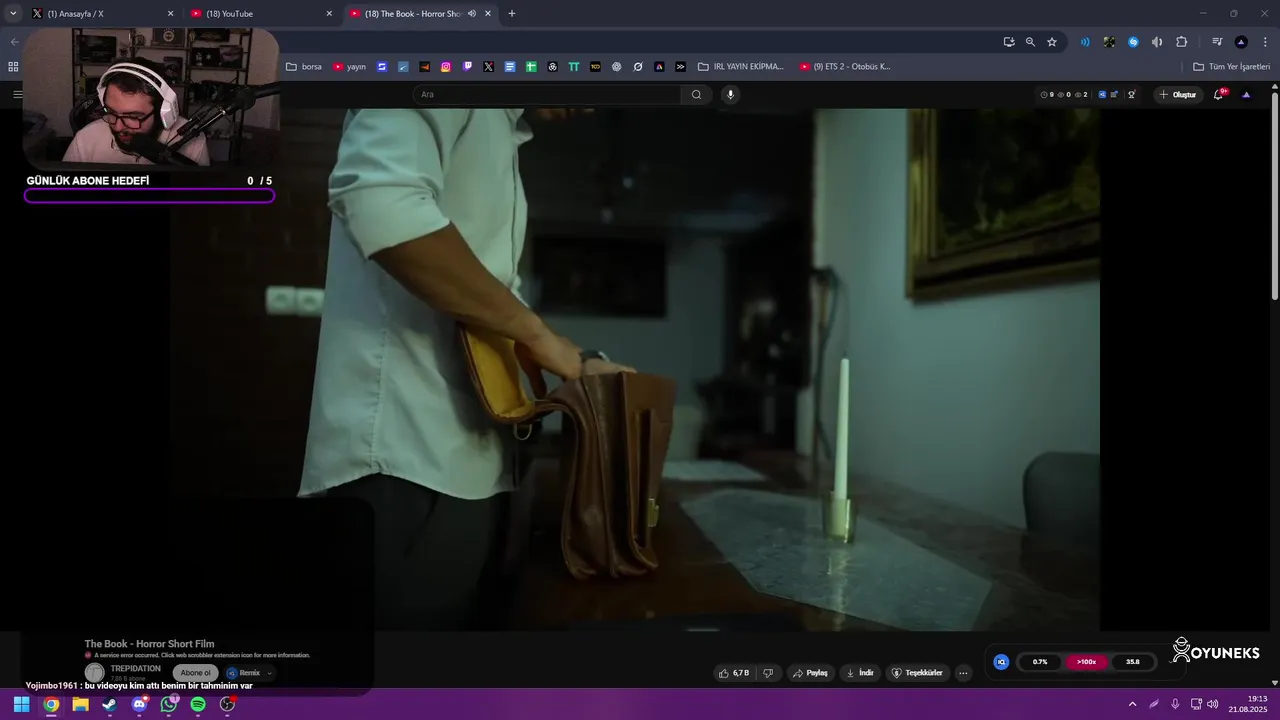
Task: Open the TREPIDATION channel link
Action: pos(135,668)
